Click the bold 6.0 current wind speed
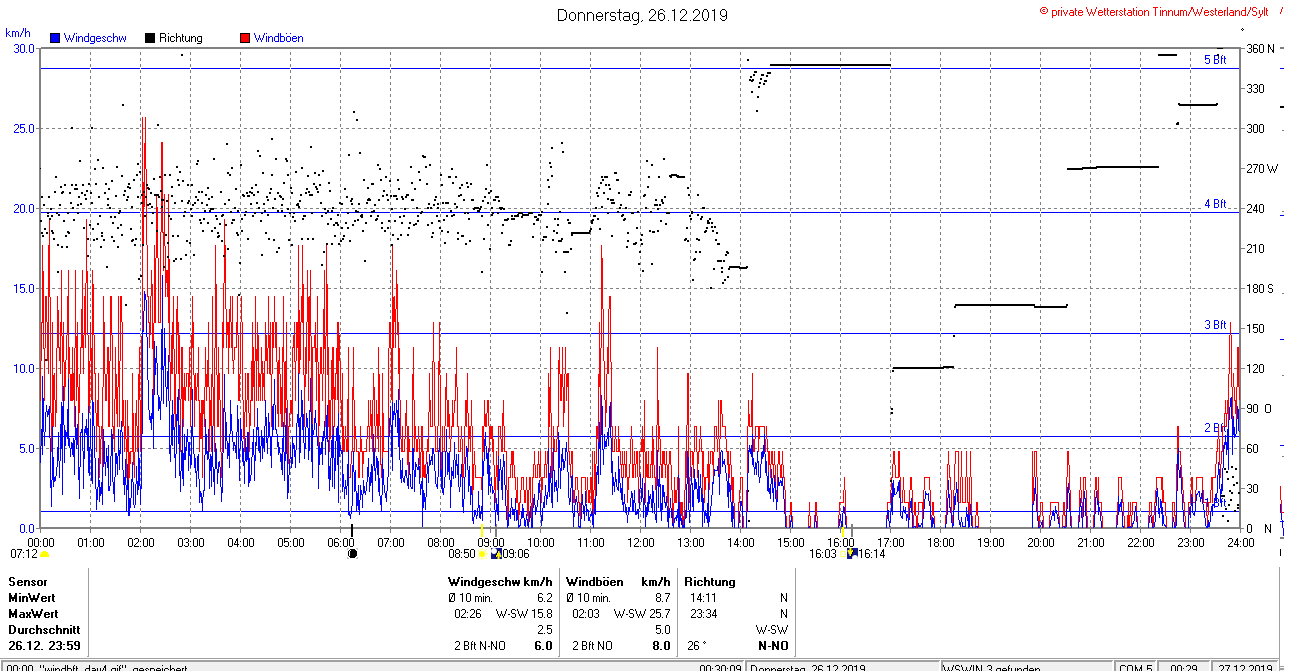Viewport: 1310px width, 671px height. pyautogui.click(x=543, y=646)
